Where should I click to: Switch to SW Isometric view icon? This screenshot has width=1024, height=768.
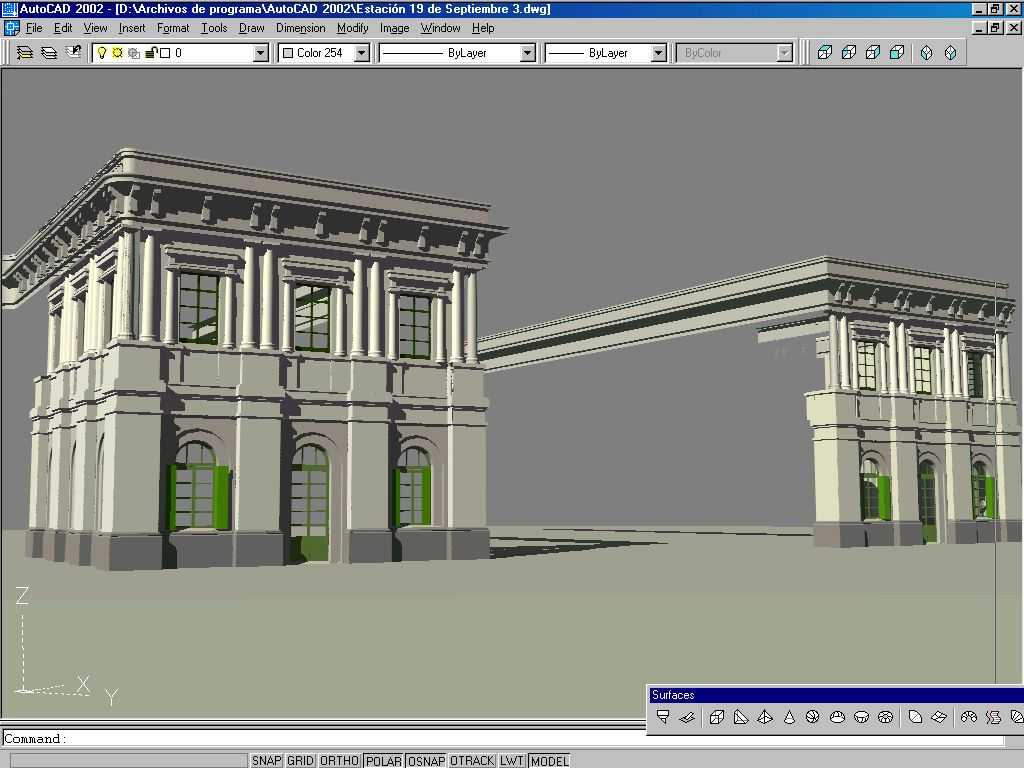(x=927, y=53)
